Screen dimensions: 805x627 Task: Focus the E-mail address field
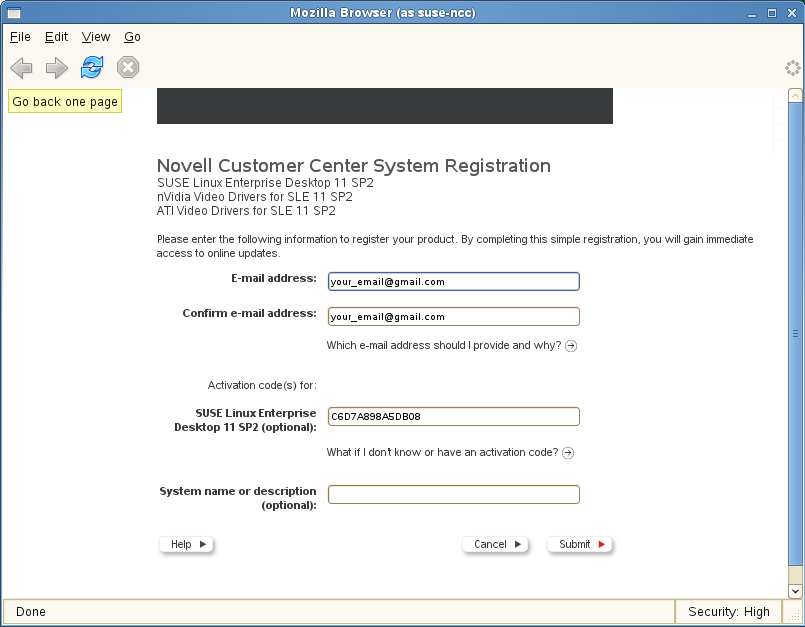point(454,281)
